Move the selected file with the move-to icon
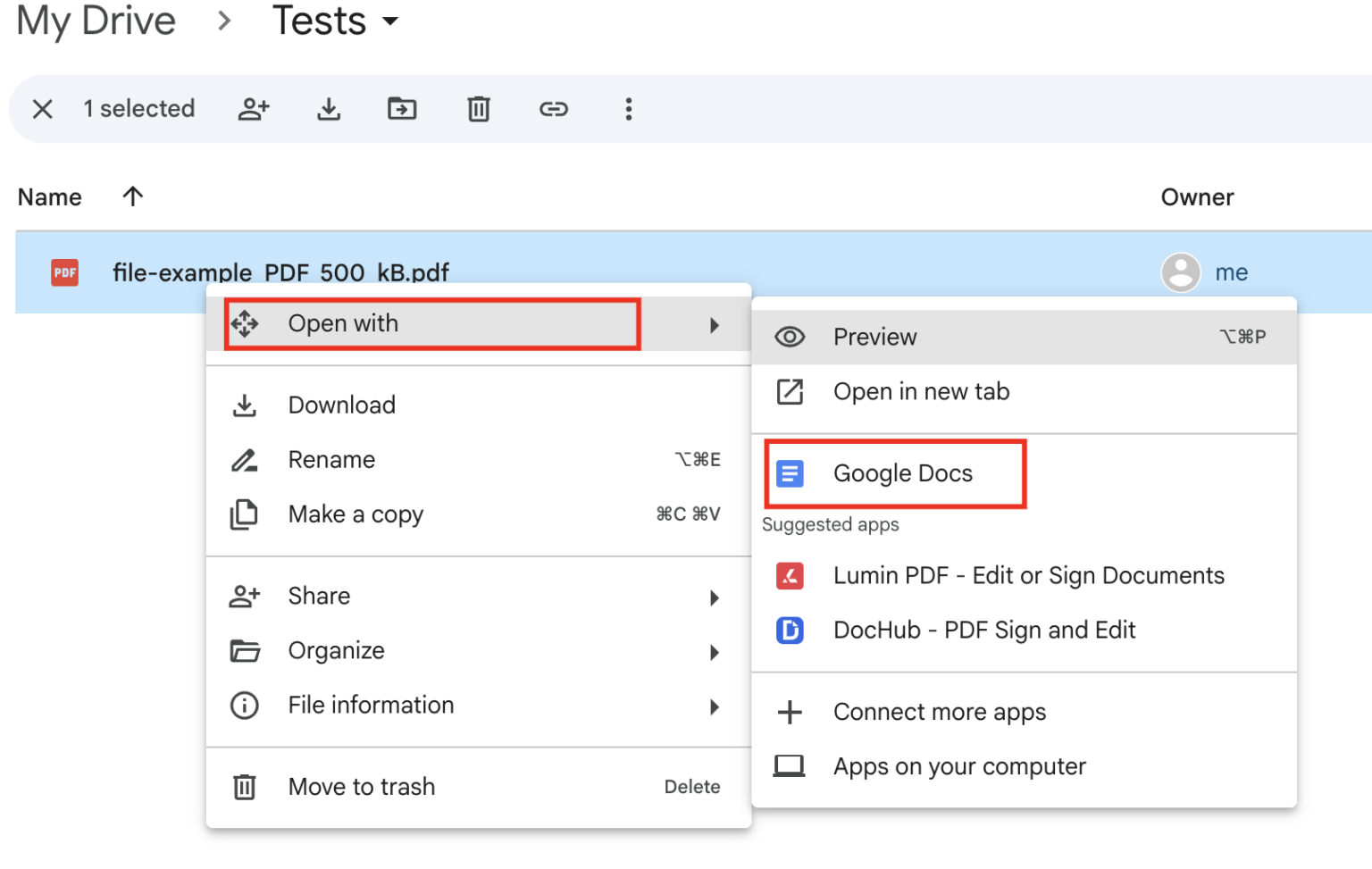 403,109
